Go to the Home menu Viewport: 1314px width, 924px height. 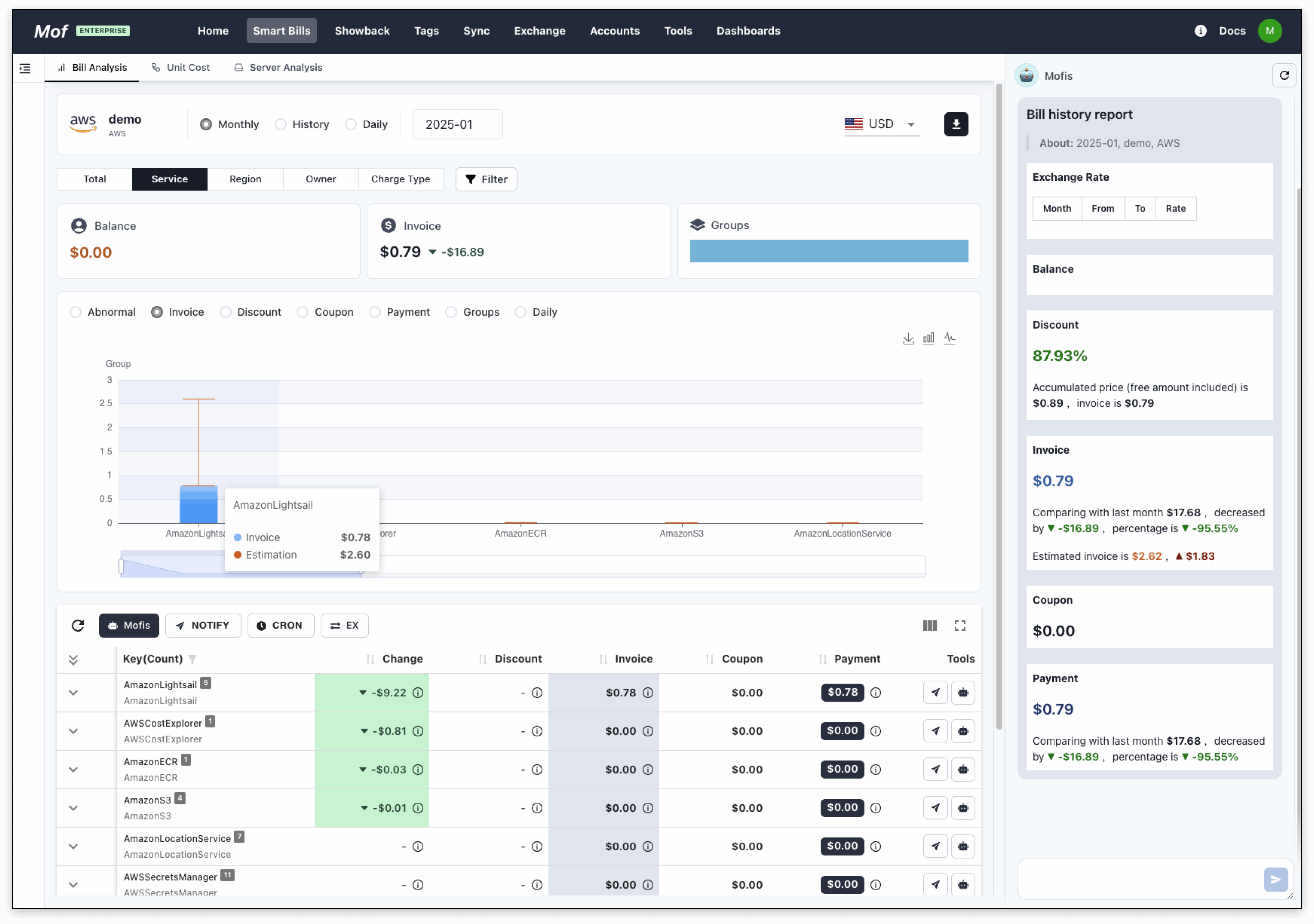point(213,31)
